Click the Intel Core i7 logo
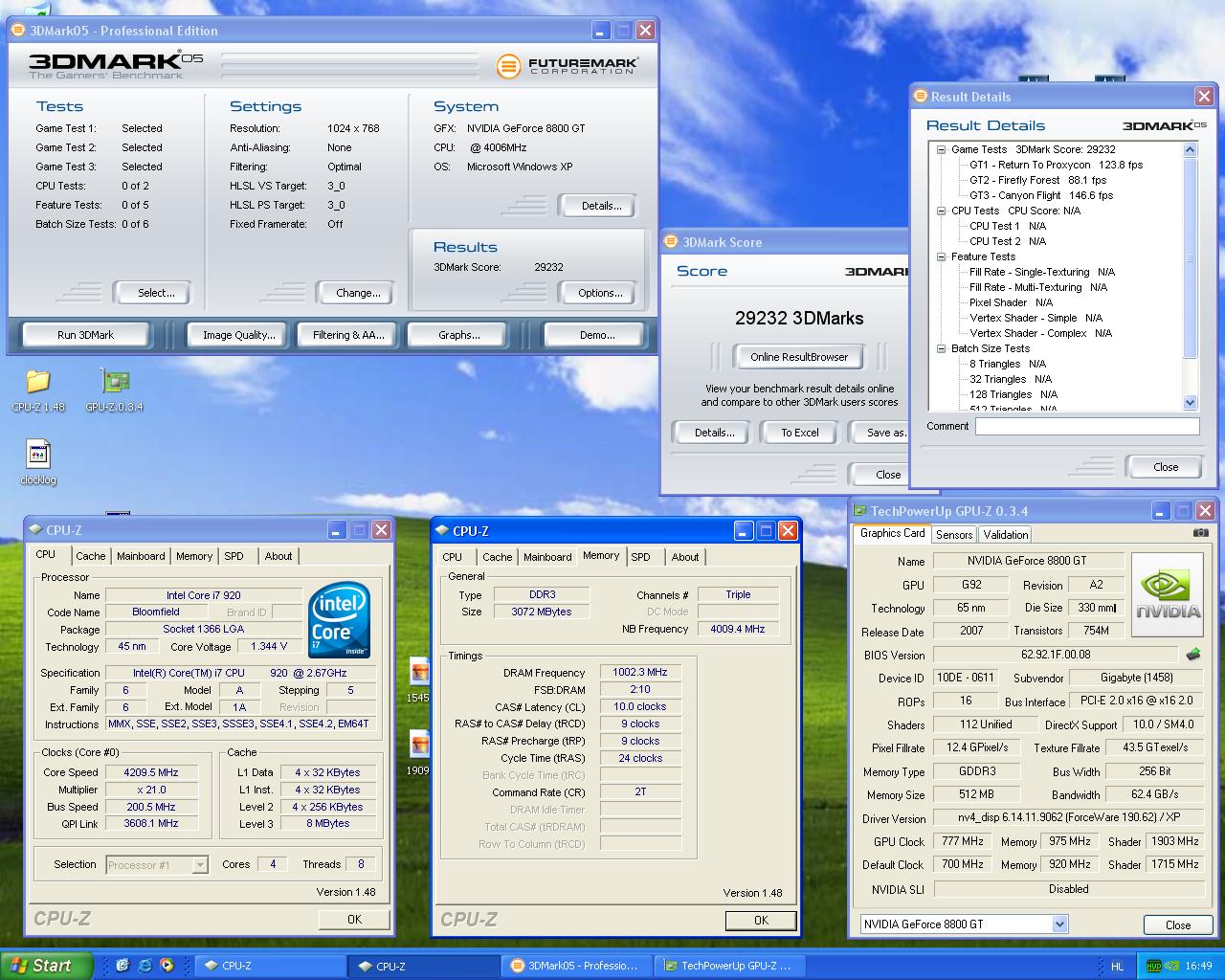The width and height of the screenshot is (1225, 980). click(x=339, y=620)
